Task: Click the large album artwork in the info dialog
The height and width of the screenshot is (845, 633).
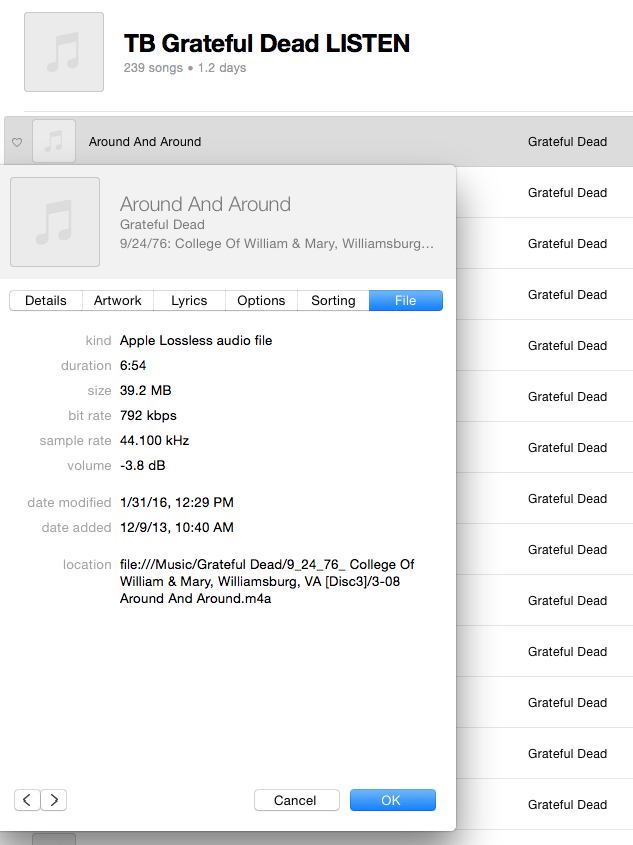Action: click(x=55, y=222)
